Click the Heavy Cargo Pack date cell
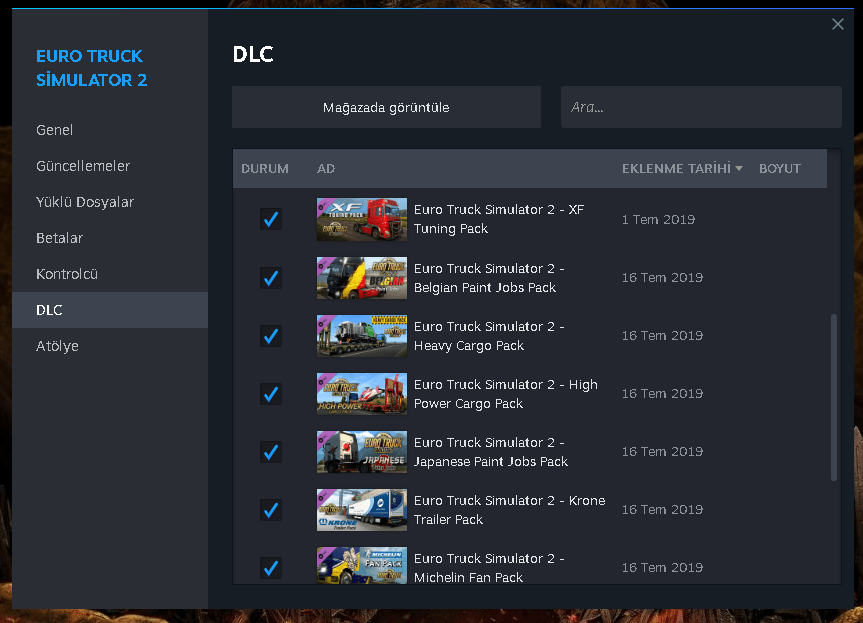This screenshot has height=623, width=863. 662,336
